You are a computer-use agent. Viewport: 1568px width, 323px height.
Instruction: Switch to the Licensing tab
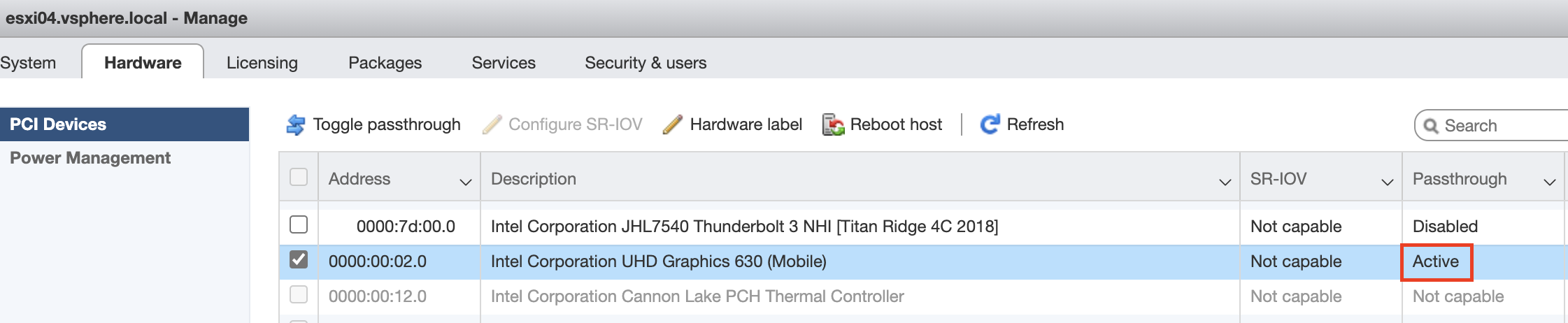click(262, 63)
